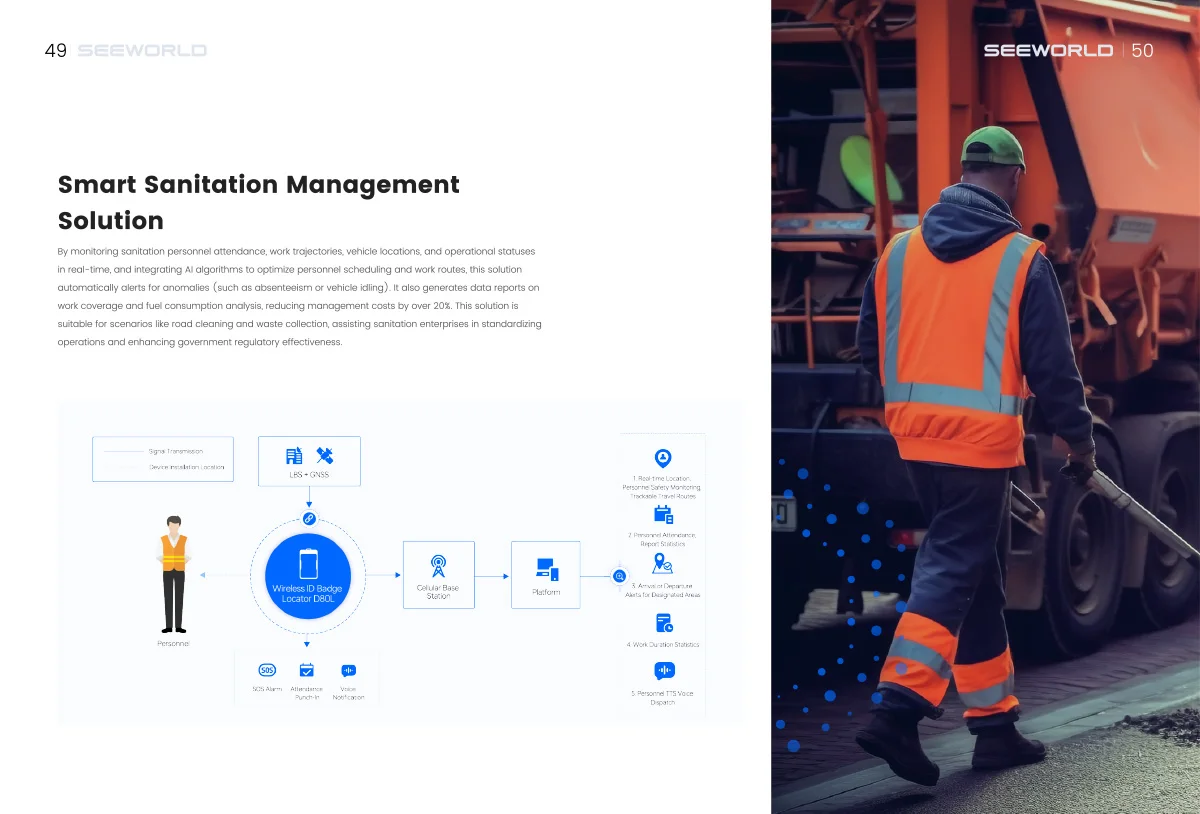Viewport: 1200px width, 814px height.
Task: Click the Personnel Attendance report calendar icon
Action: pos(663,515)
